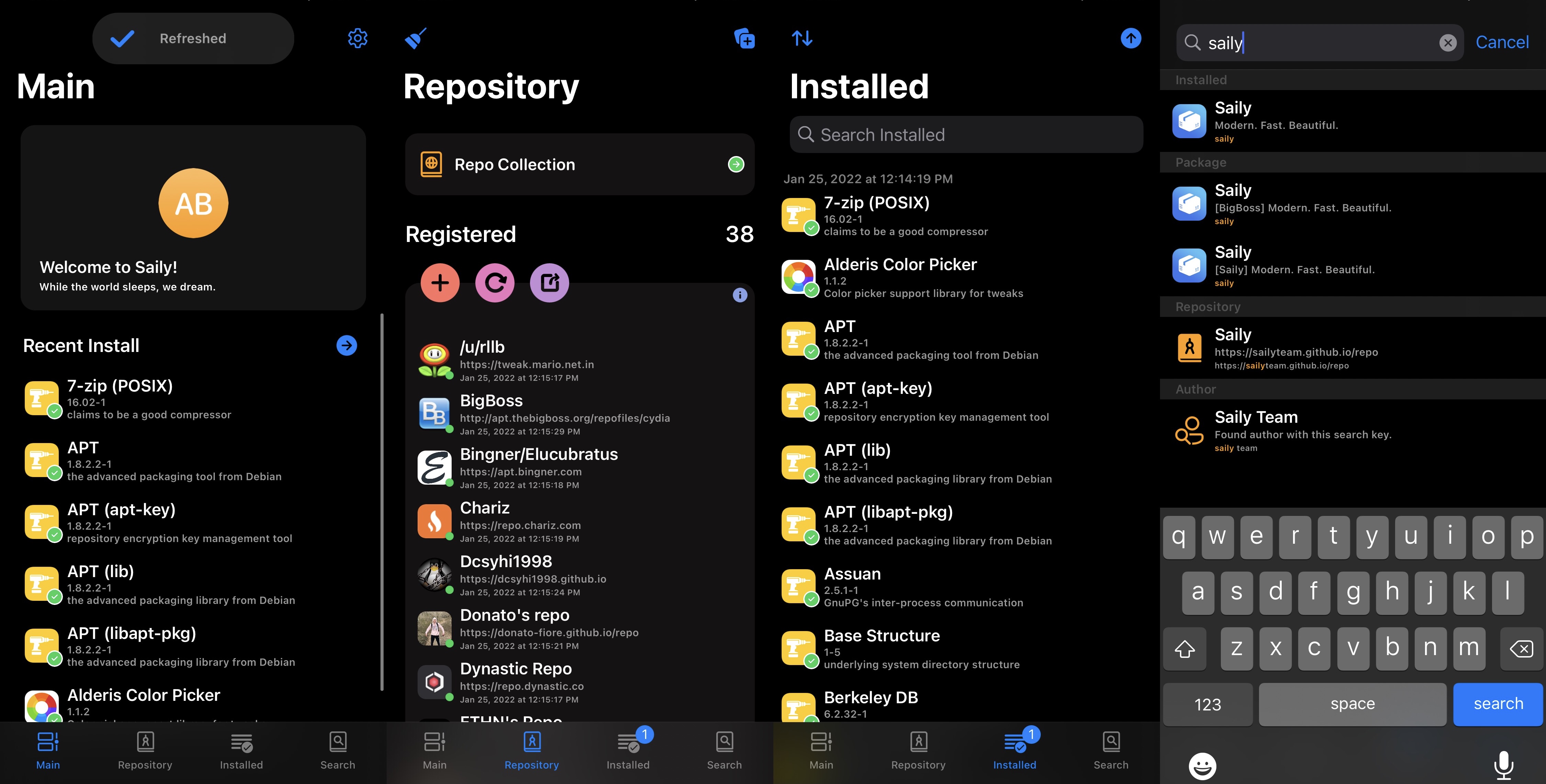Tap the search field containing saily
1546x784 pixels.
(x=1320, y=43)
